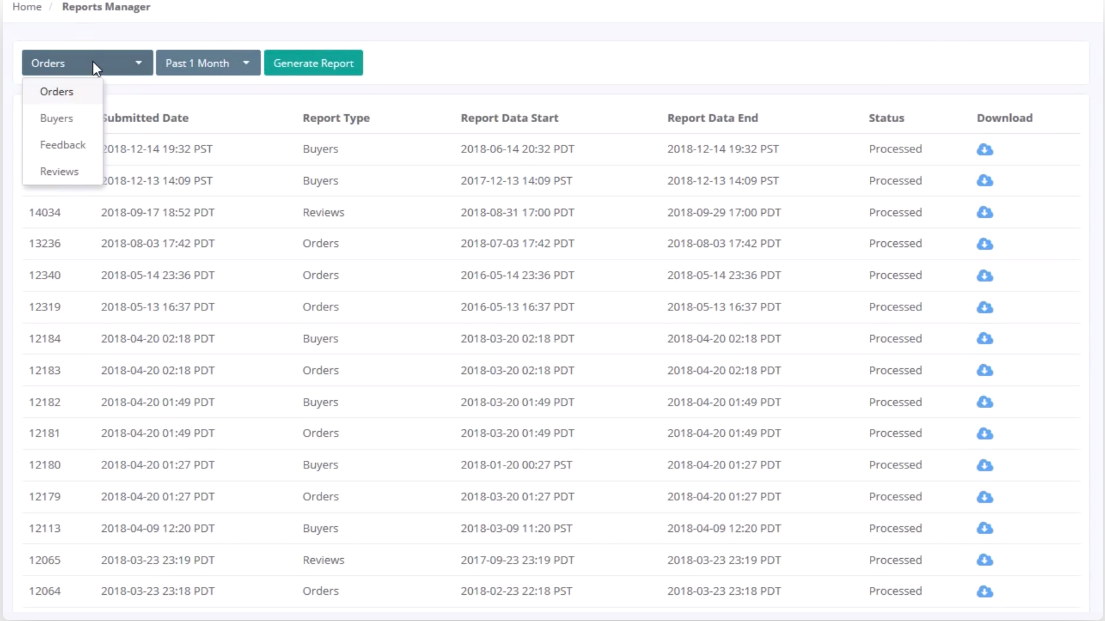Click the Report Data Start column header
The height and width of the screenshot is (621, 1105).
[x=510, y=118]
